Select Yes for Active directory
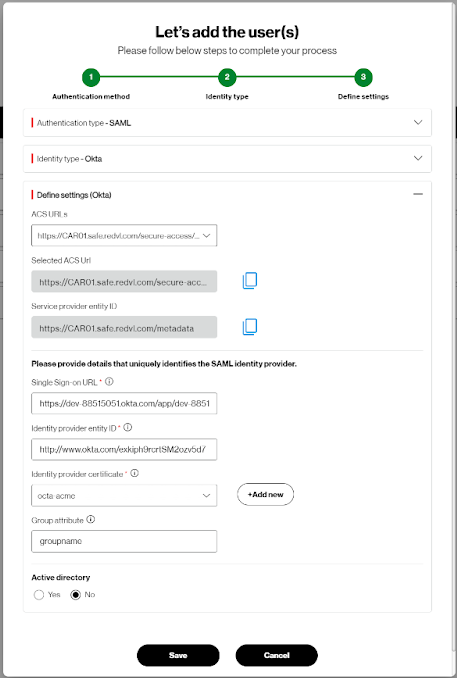This screenshot has height=678, width=457. pyautogui.click(x=39, y=595)
